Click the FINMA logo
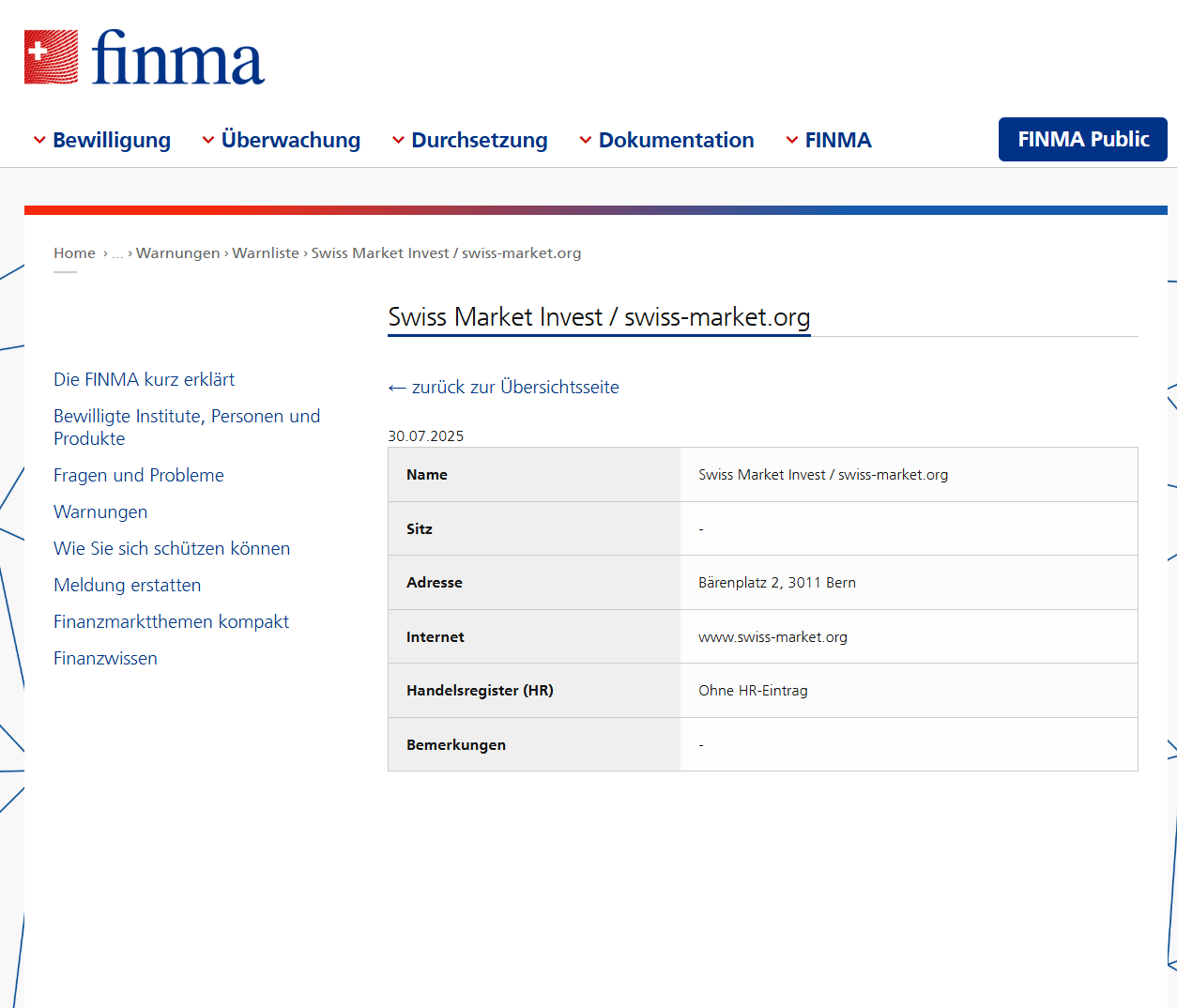Screen dimensions: 1177x1008 145,57
